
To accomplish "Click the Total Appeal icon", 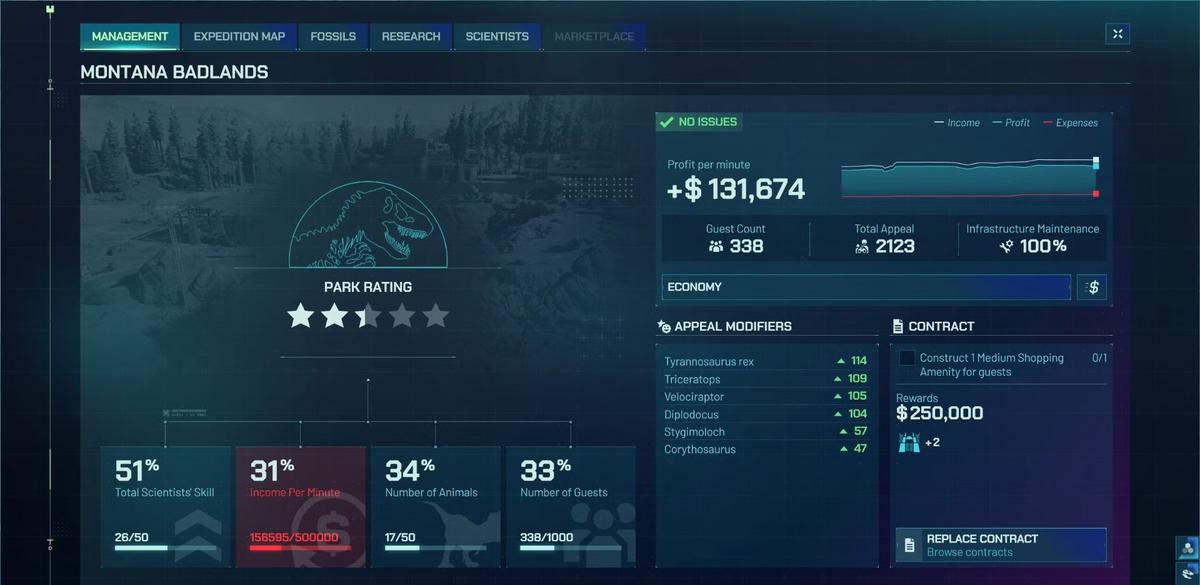I will point(861,246).
